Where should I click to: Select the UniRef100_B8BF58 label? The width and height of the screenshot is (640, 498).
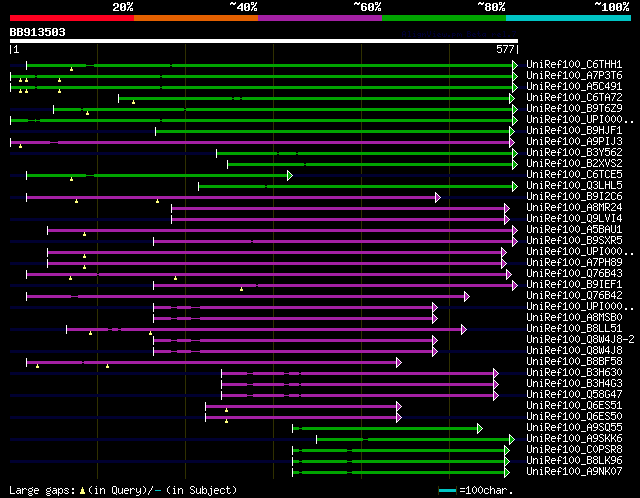[x=574, y=362]
